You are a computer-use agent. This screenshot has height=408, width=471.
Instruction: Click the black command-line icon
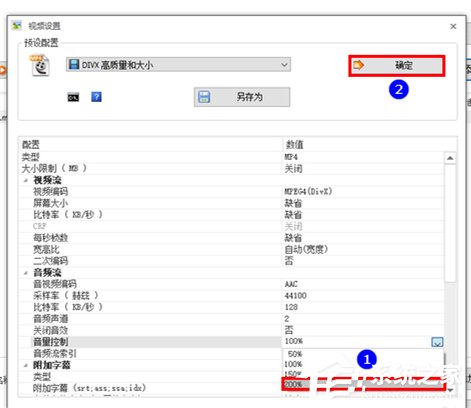click(73, 97)
